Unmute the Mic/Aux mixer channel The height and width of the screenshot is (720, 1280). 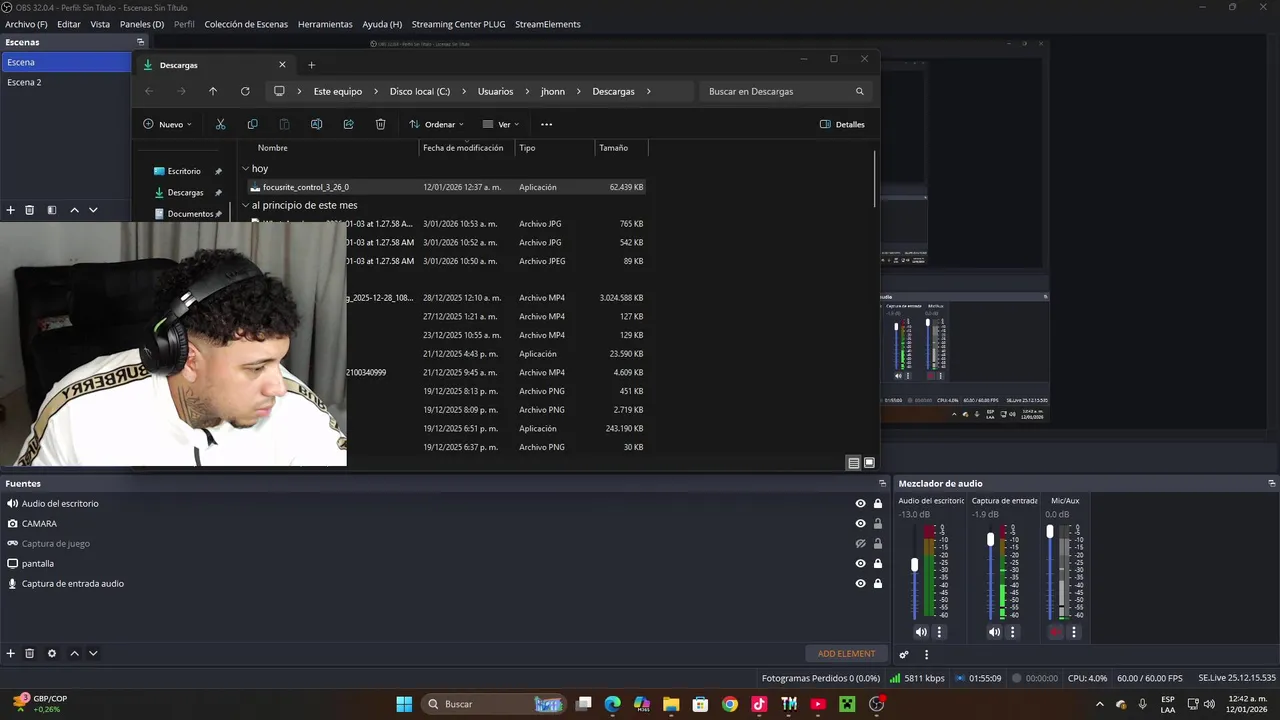pos(1055,632)
